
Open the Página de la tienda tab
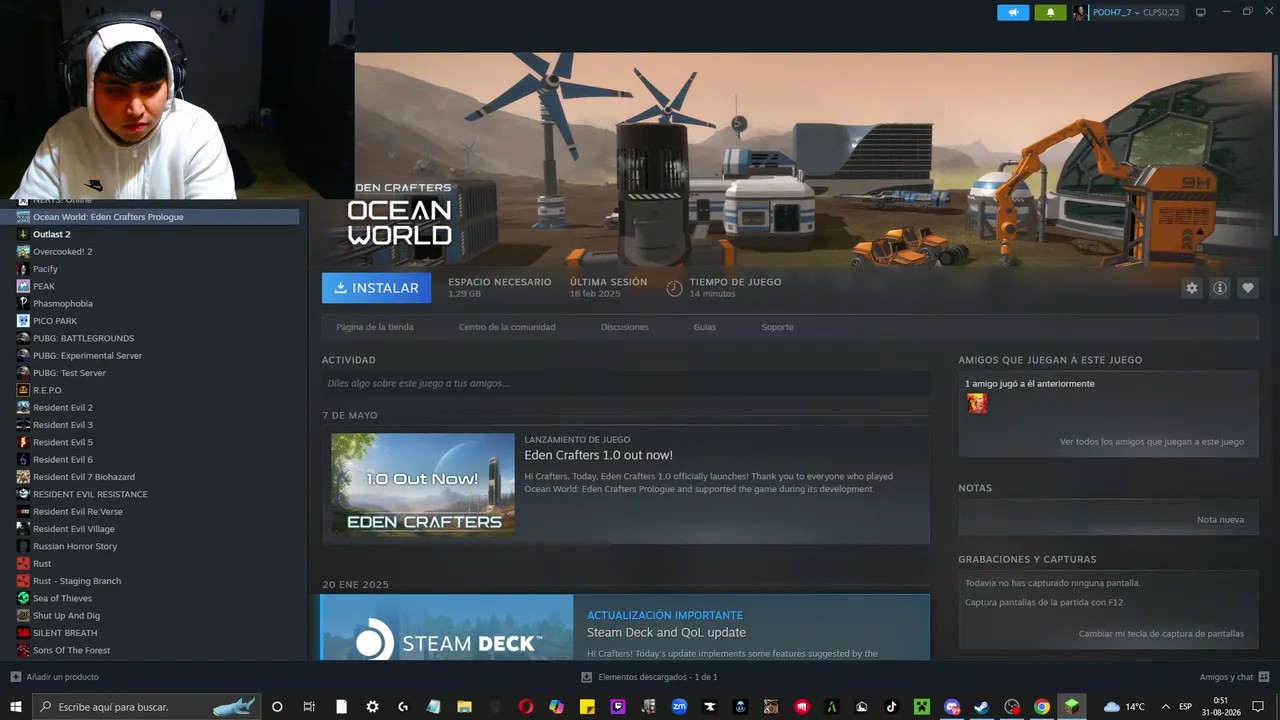click(375, 327)
